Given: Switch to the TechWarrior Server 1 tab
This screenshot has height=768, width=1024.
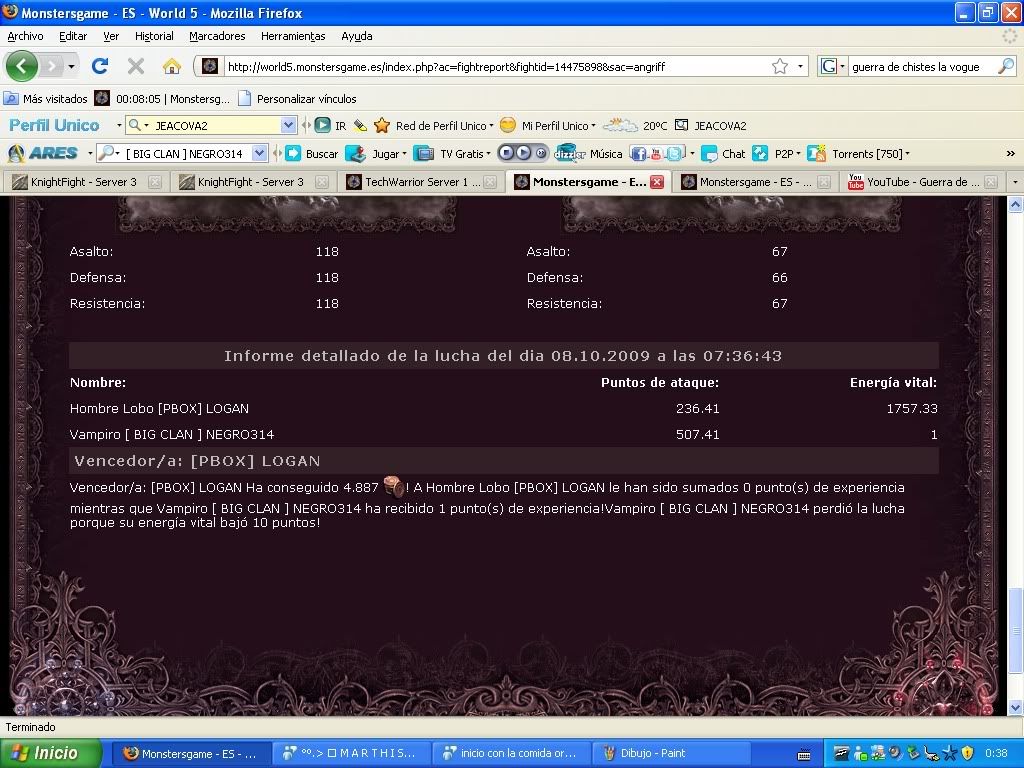Looking at the screenshot, I should [421, 182].
